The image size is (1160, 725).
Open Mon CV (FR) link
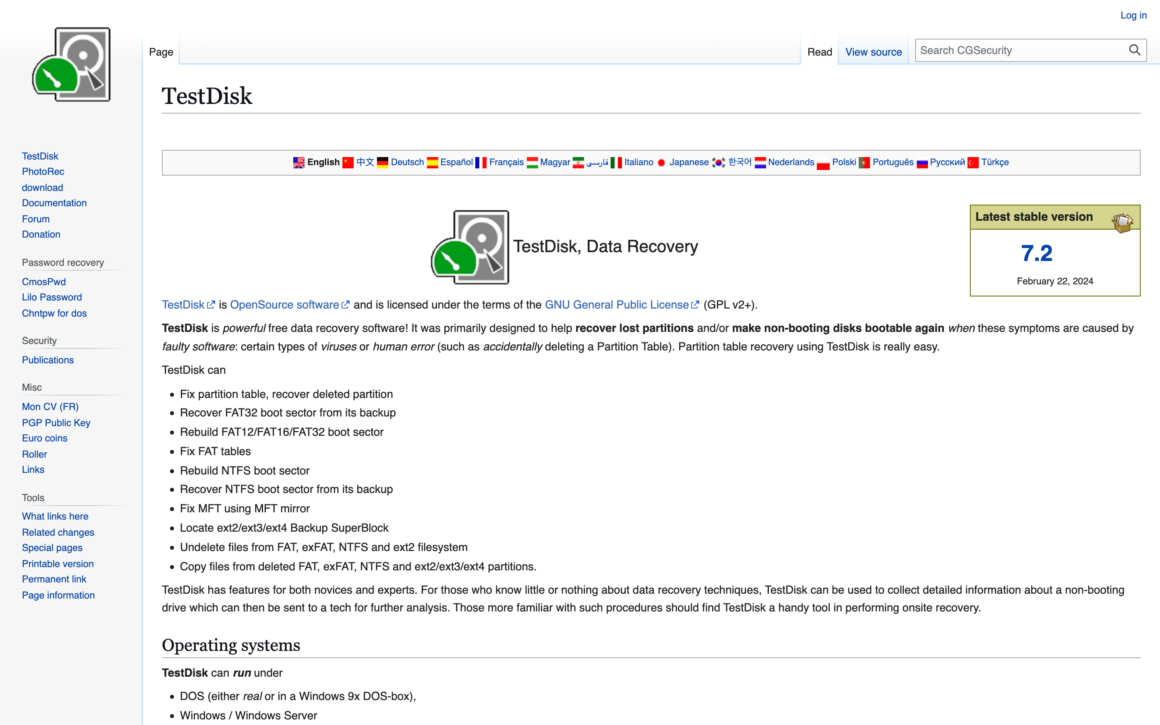(50, 407)
